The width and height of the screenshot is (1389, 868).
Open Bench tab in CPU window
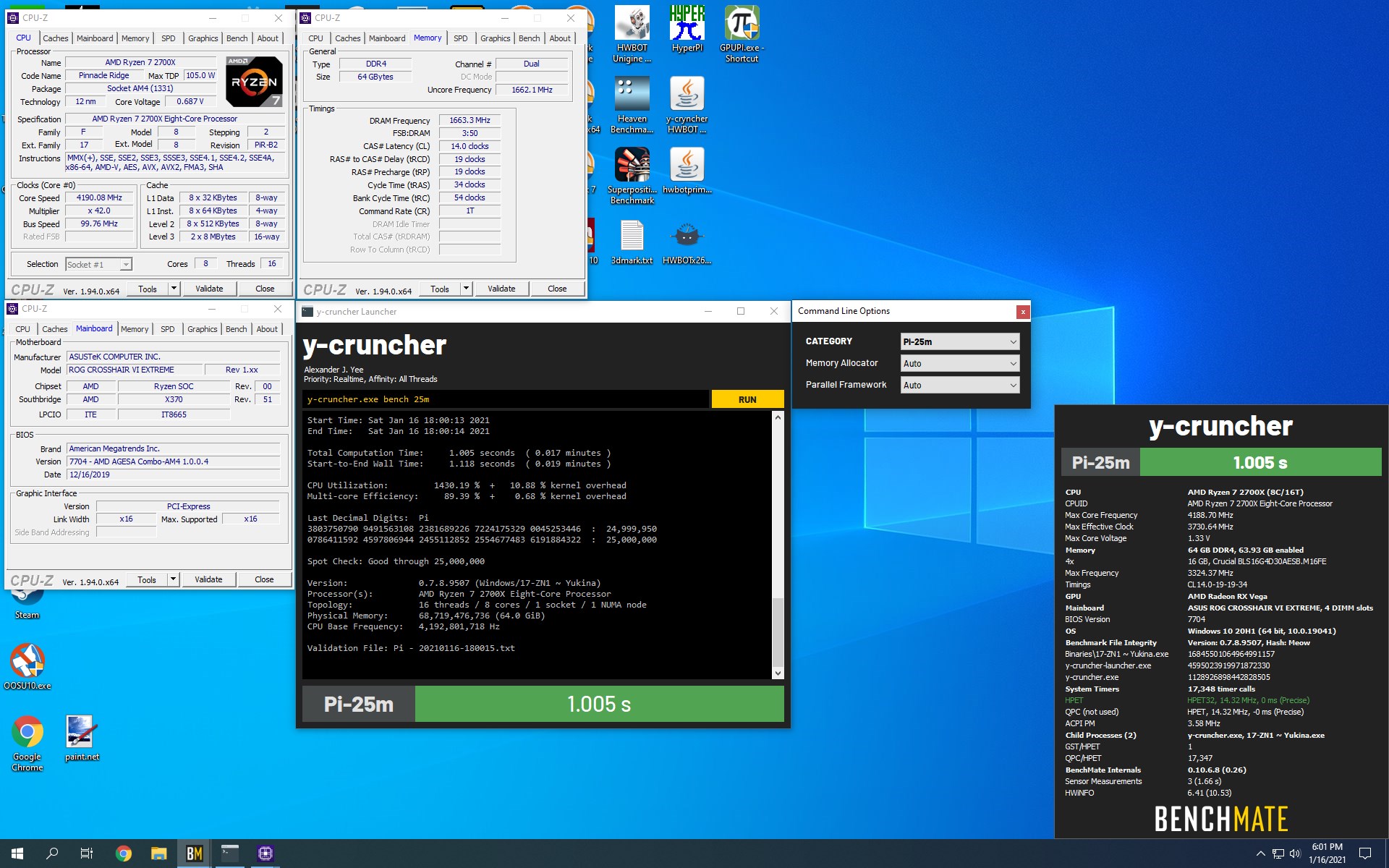pos(237,38)
